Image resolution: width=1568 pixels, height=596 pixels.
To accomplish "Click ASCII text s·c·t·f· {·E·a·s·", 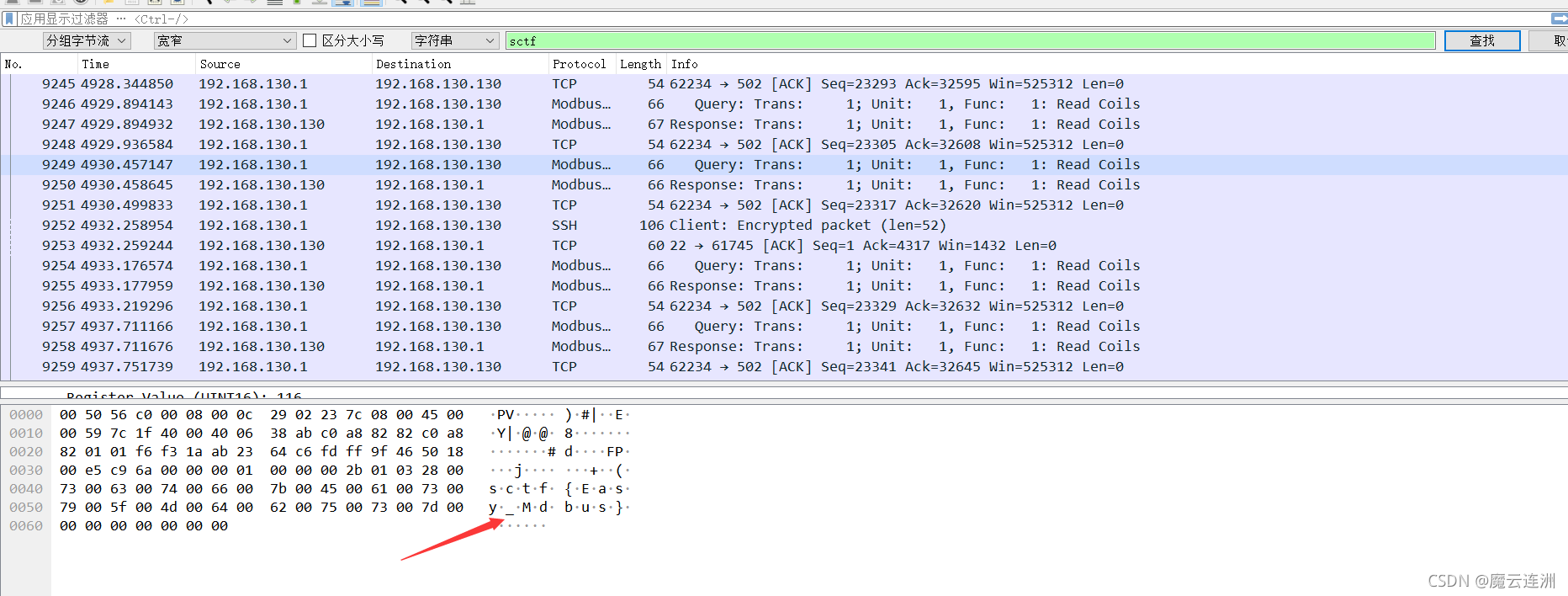I will [x=559, y=489].
